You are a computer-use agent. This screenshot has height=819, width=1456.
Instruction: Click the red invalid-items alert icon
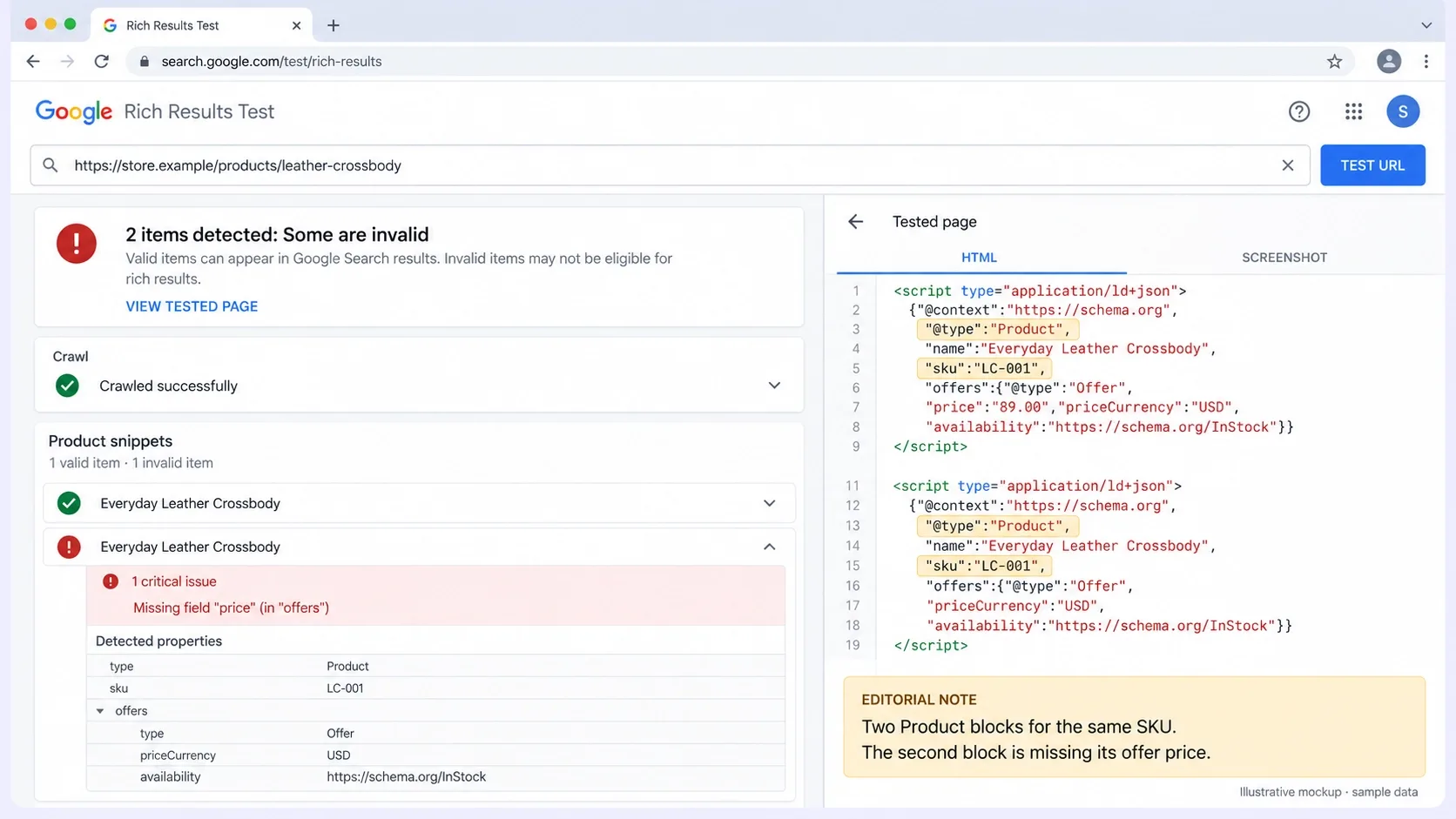(x=77, y=244)
